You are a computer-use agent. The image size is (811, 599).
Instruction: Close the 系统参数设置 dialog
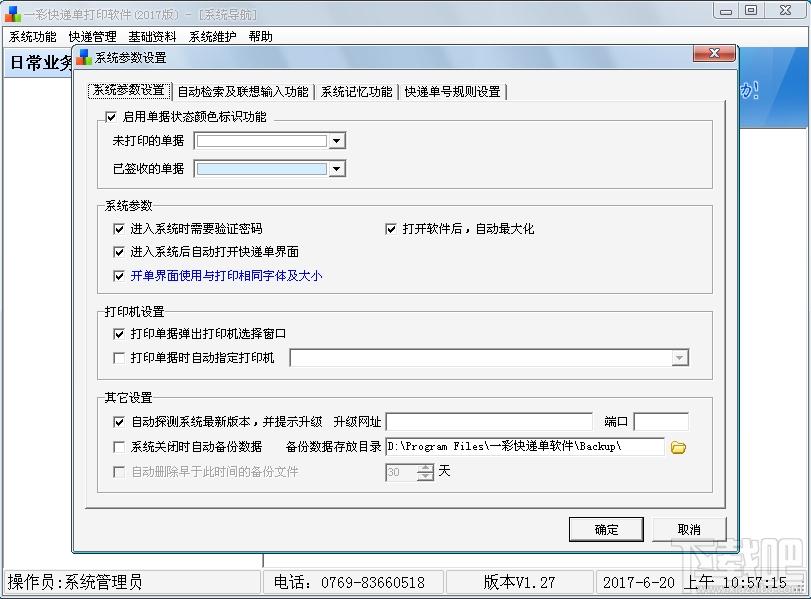coord(714,53)
